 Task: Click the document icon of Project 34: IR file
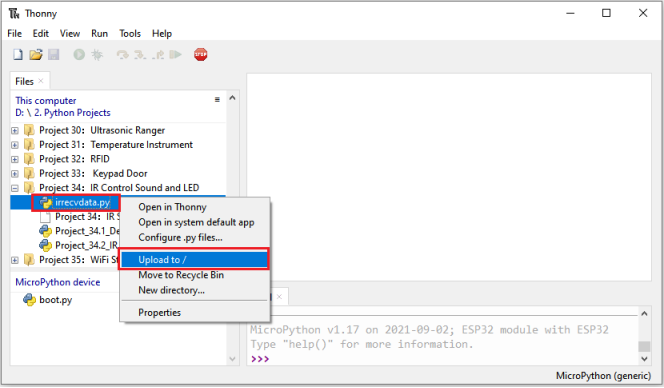[x=45, y=217]
